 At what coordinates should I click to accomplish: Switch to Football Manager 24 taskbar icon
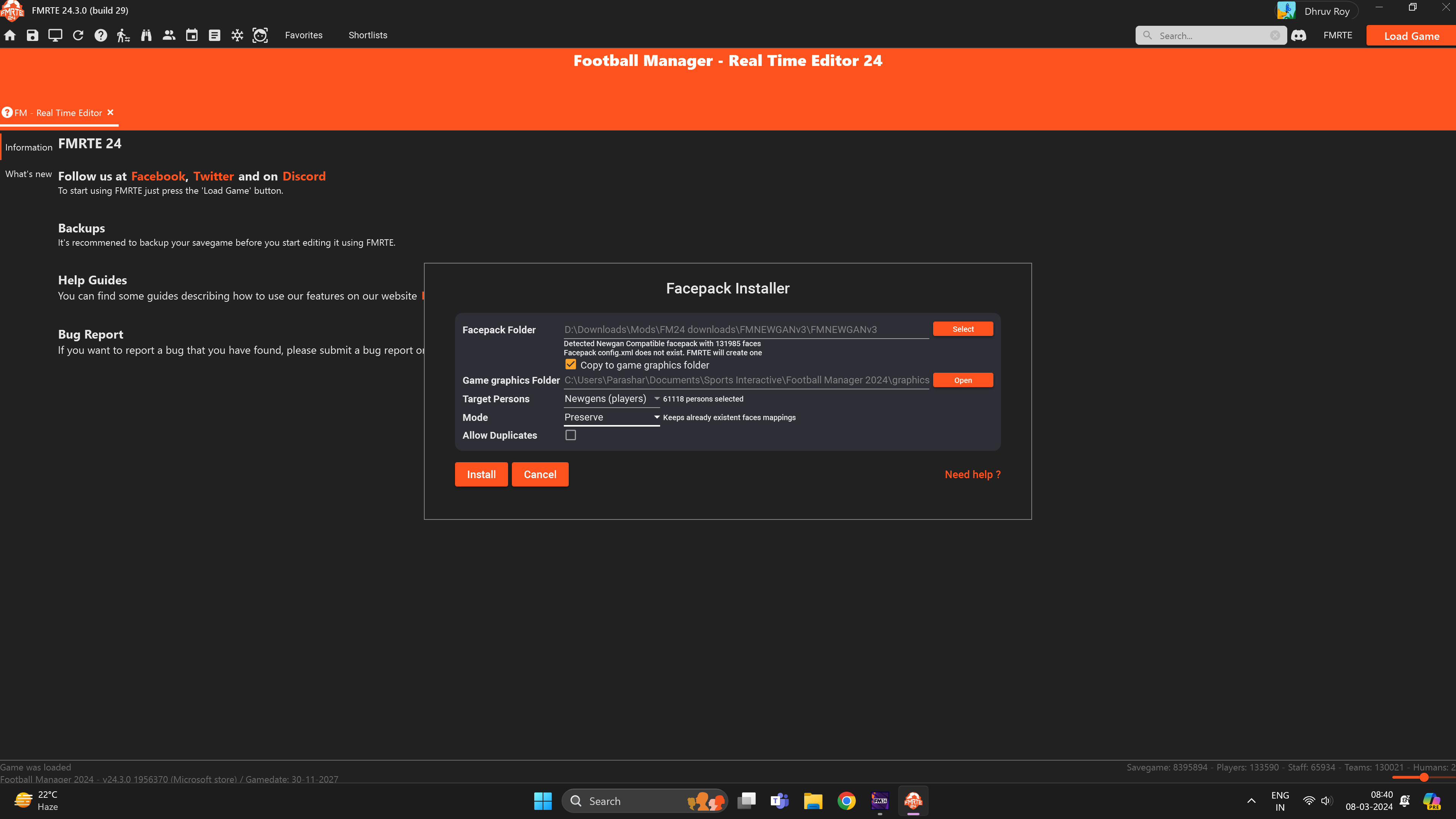click(x=880, y=800)
